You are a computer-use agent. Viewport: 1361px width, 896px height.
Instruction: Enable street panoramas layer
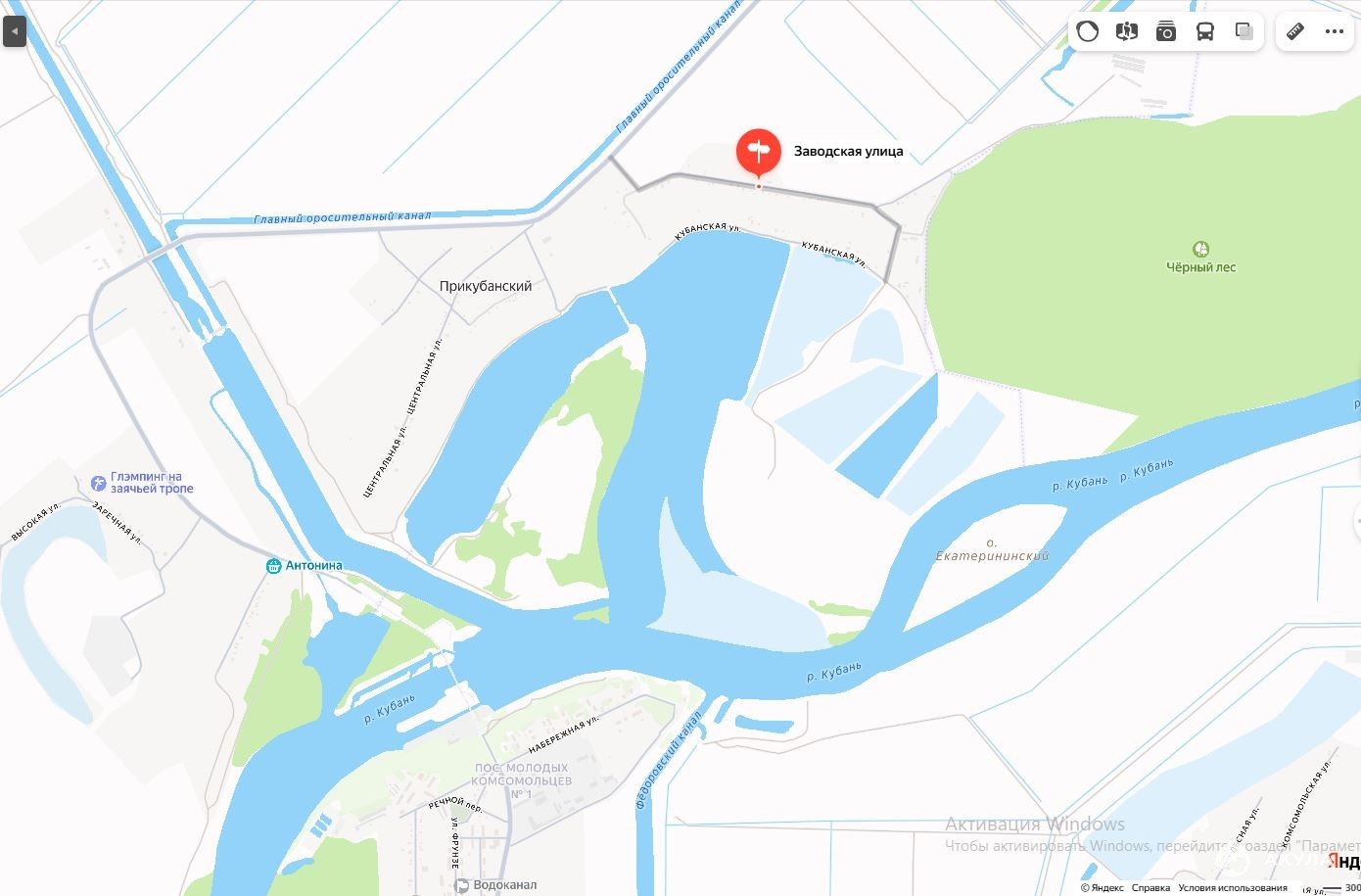coord(1127,31)
